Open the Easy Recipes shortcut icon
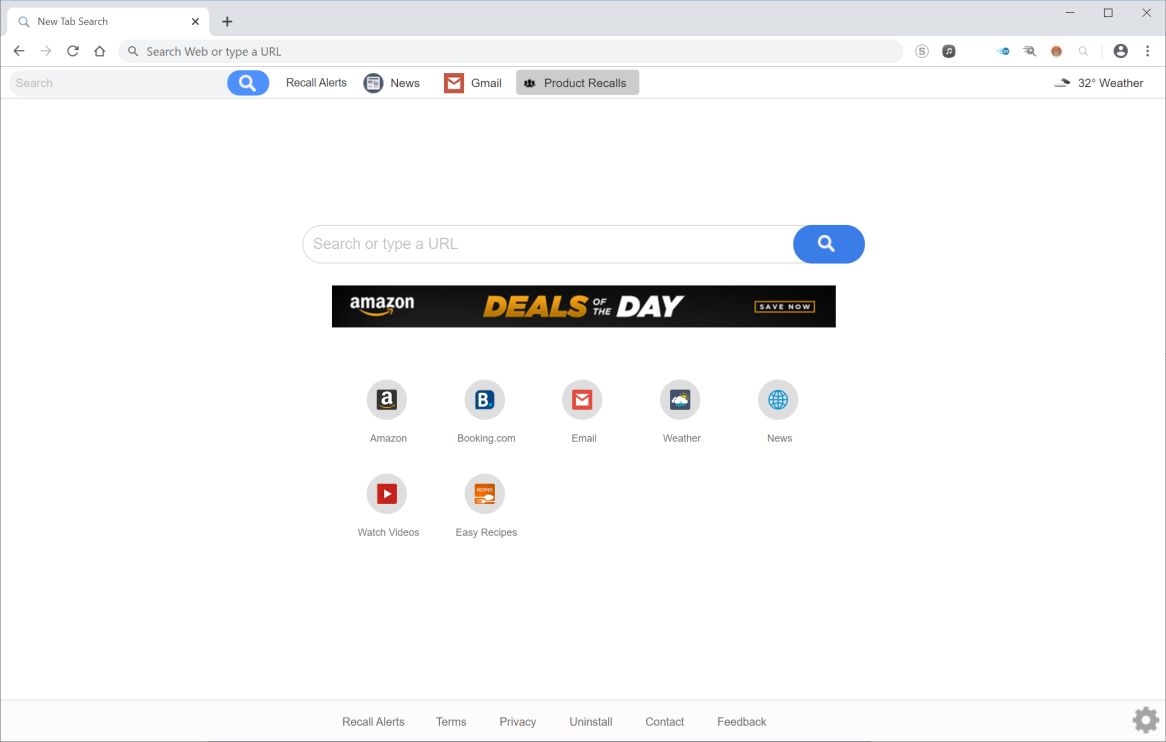1166x742 pixels. [x=485, y=494]
